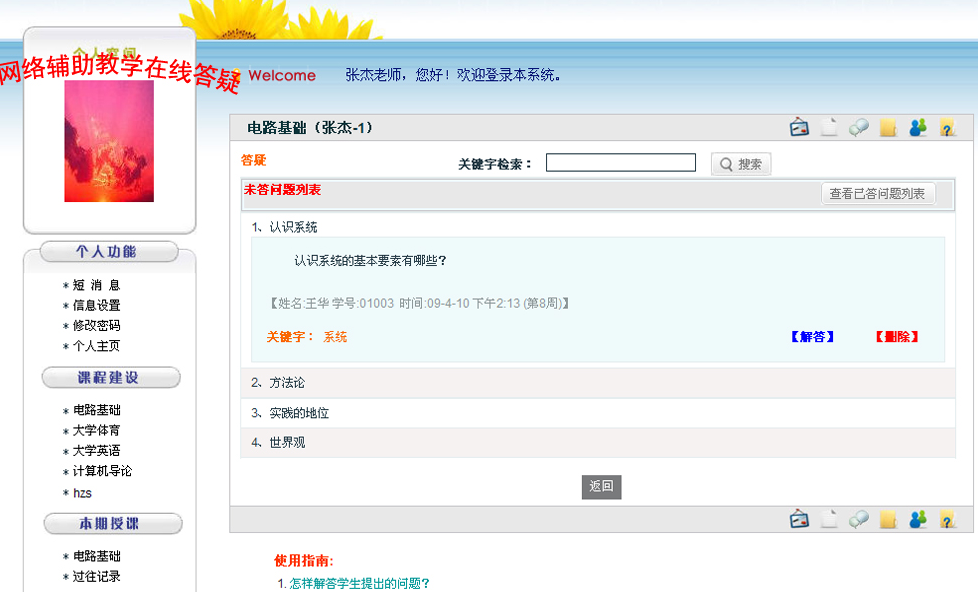Expand question 4 世界观

tap(287, 442)
